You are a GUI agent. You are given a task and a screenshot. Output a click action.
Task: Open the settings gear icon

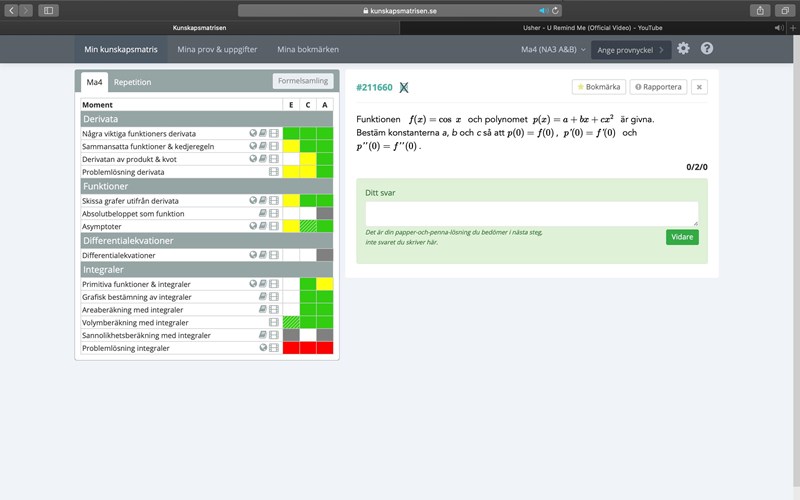pos(683,48)
